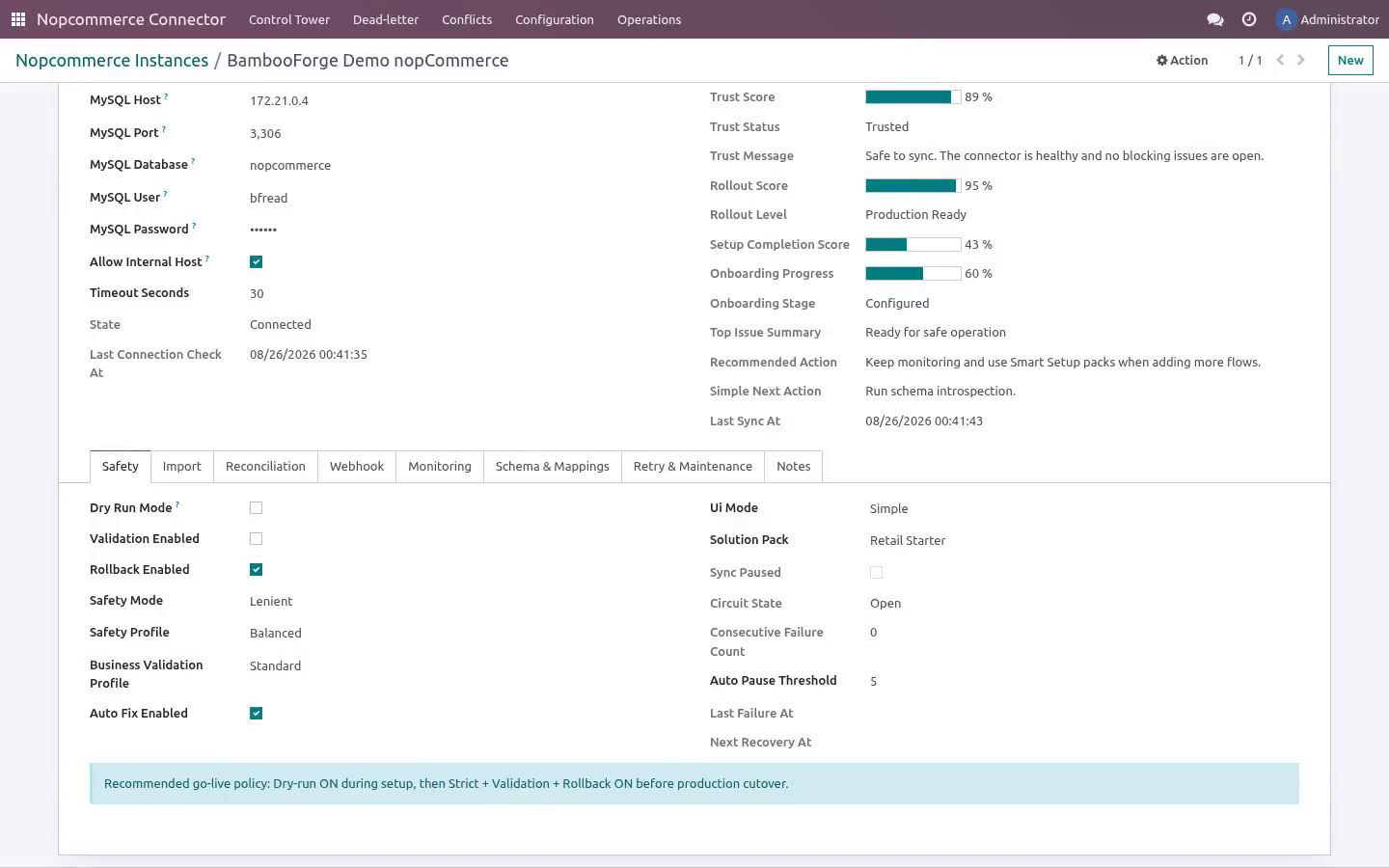Open the conversations chat icon

(x=1215, y=19)
